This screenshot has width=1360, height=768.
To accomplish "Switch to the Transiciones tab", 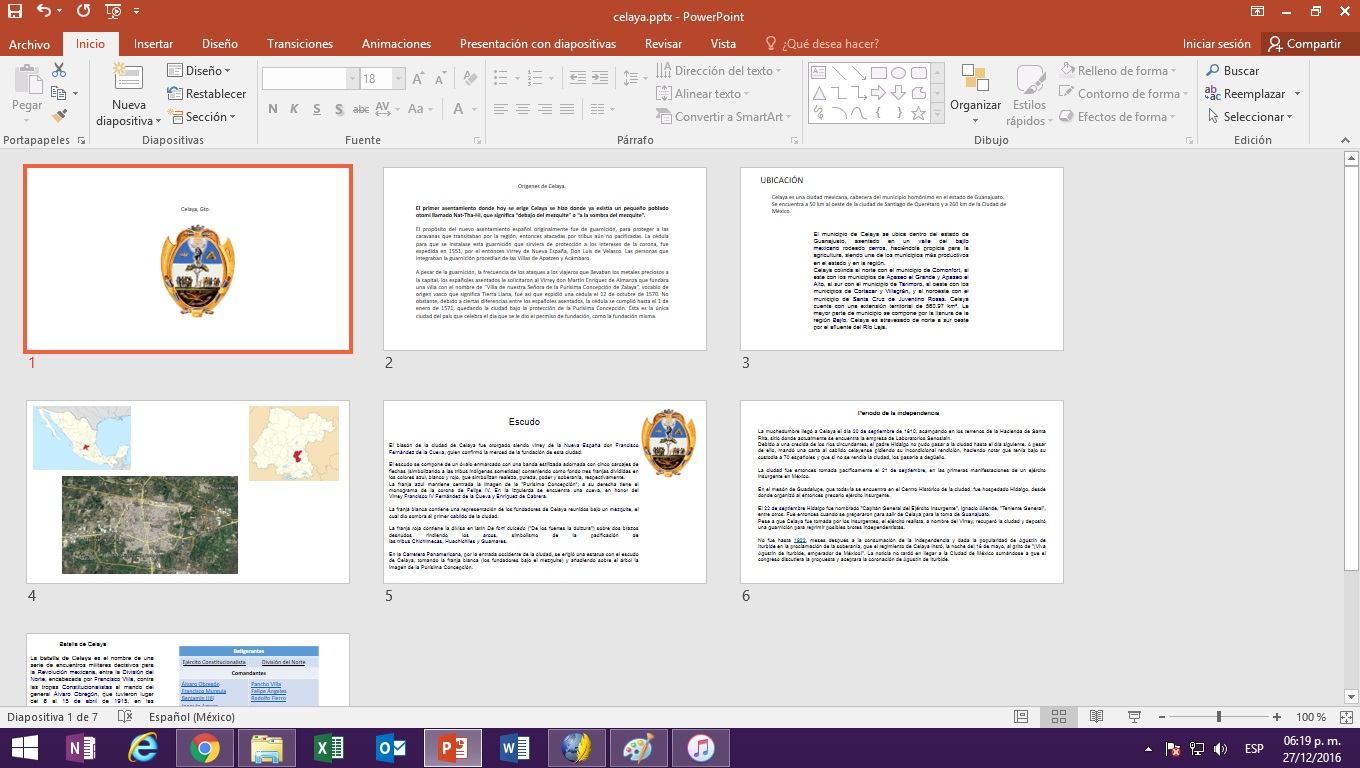I will [300, 44].
